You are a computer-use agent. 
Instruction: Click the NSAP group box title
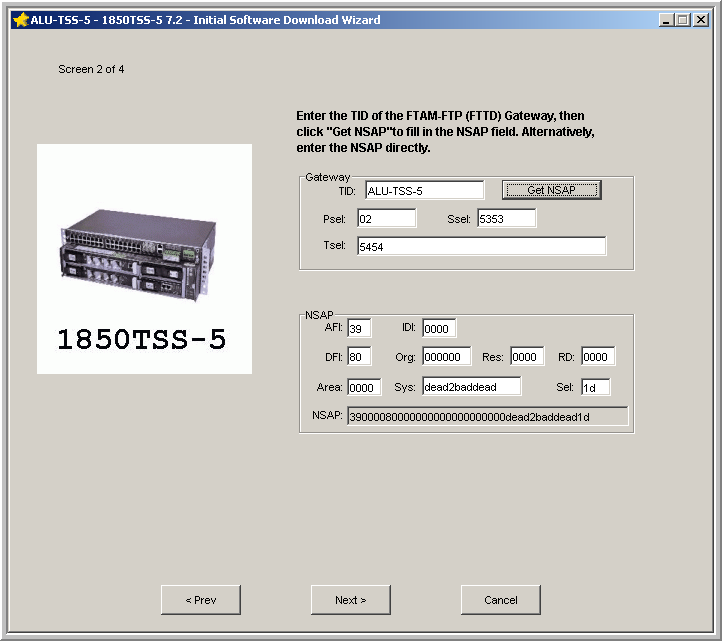click(x=319, y=315)
